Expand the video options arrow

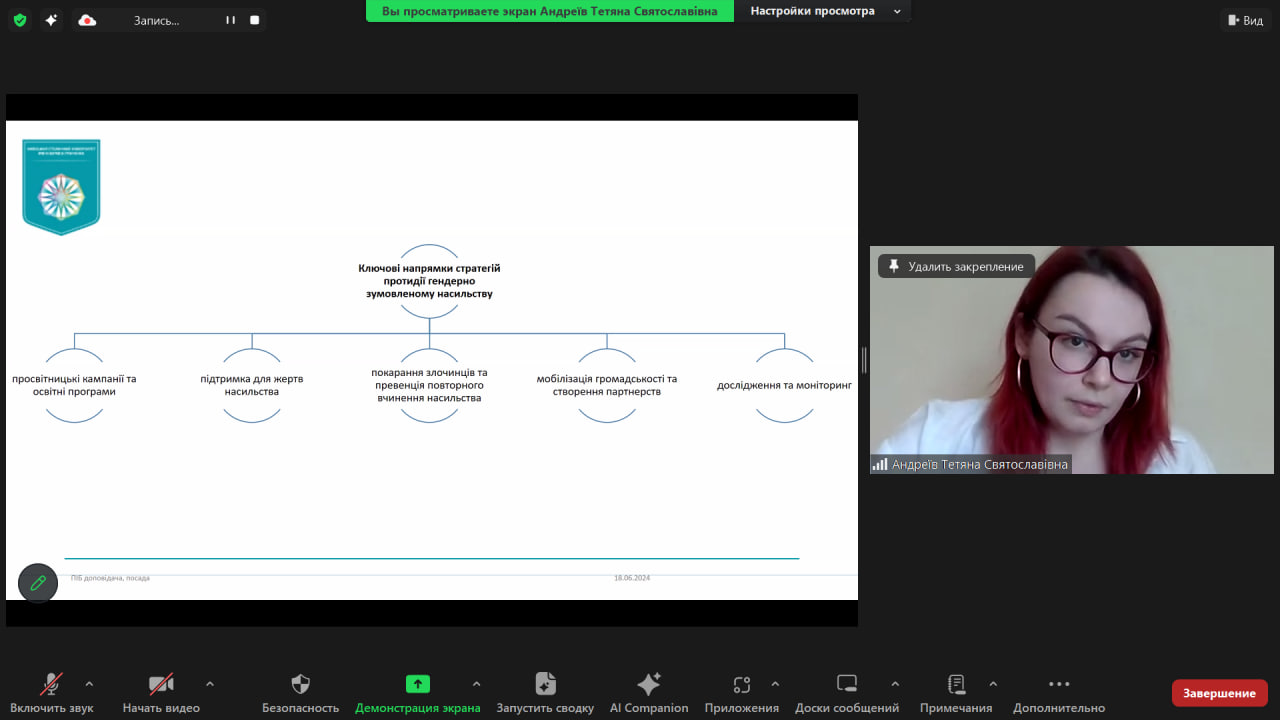210,684
